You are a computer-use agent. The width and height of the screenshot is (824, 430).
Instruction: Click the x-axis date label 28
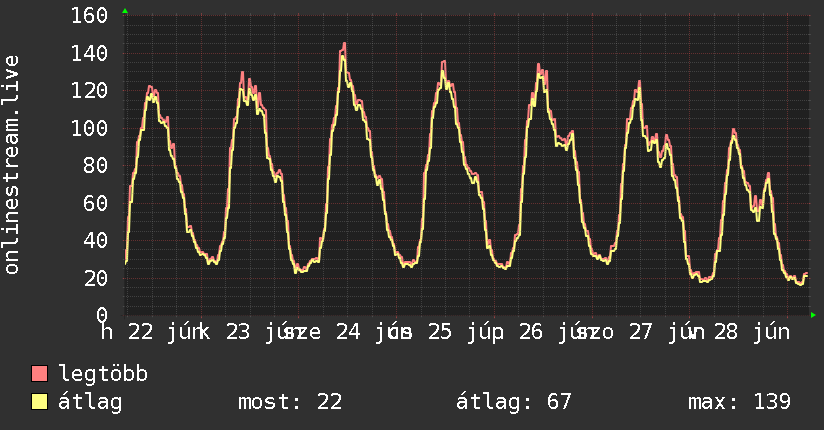point(726,332)
